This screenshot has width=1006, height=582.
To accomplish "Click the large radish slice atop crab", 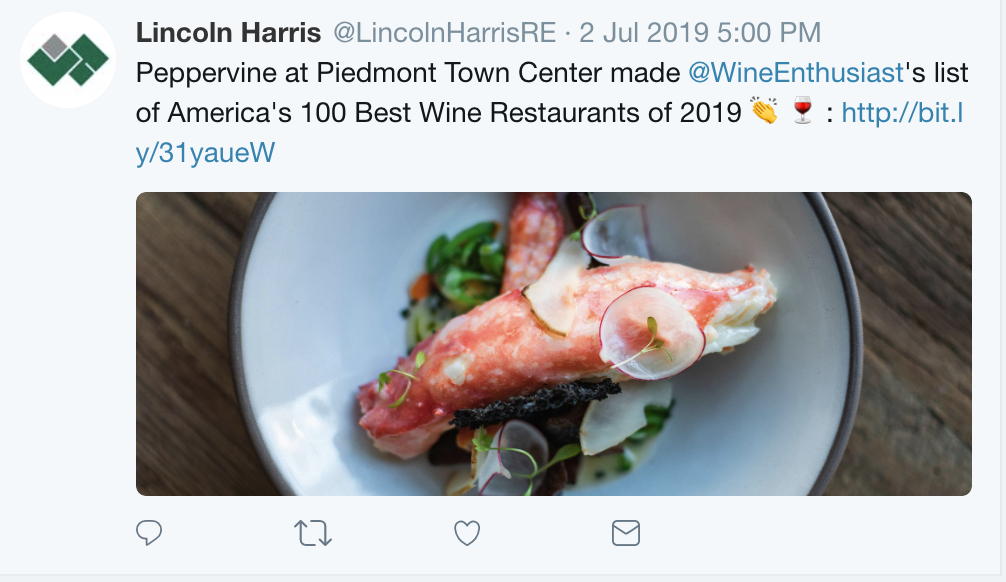I will pos(652,330).
